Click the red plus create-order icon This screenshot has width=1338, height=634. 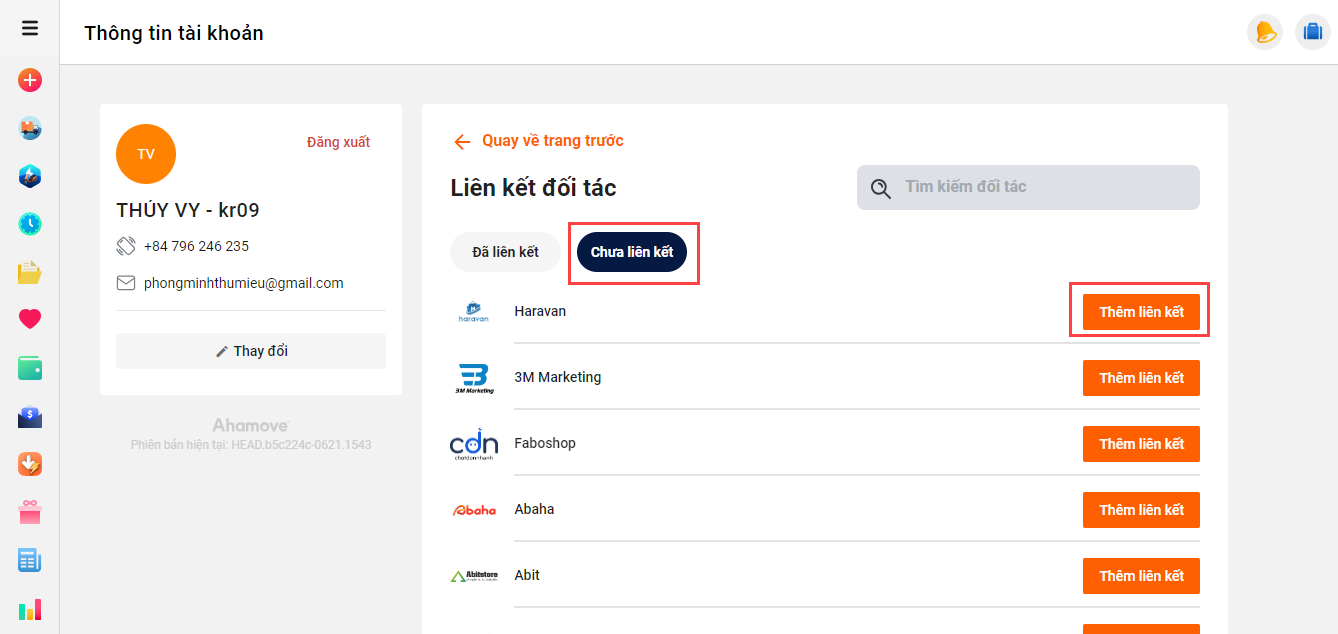(30, 80)
